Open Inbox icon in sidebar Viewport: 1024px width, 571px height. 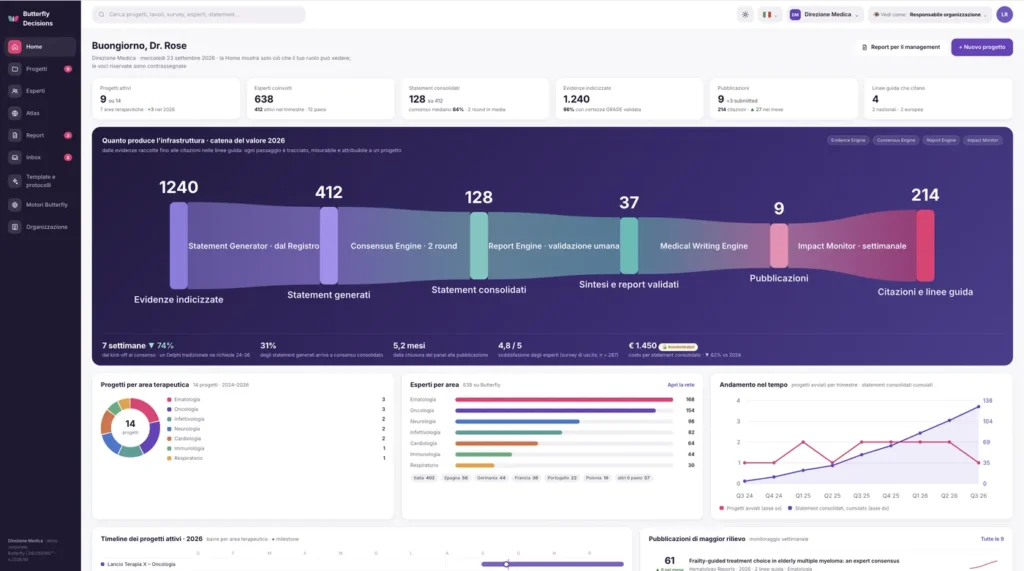14,157
